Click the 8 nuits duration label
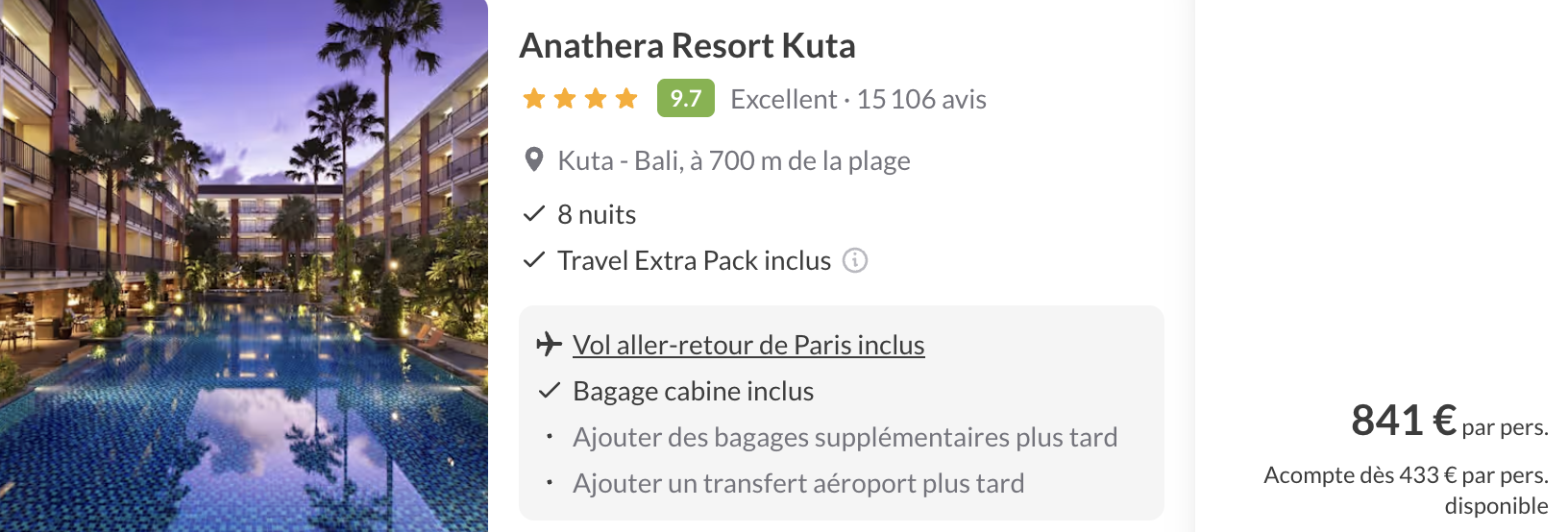The image size is (1568, 532). pyautogui.click(x=597, y=215)
